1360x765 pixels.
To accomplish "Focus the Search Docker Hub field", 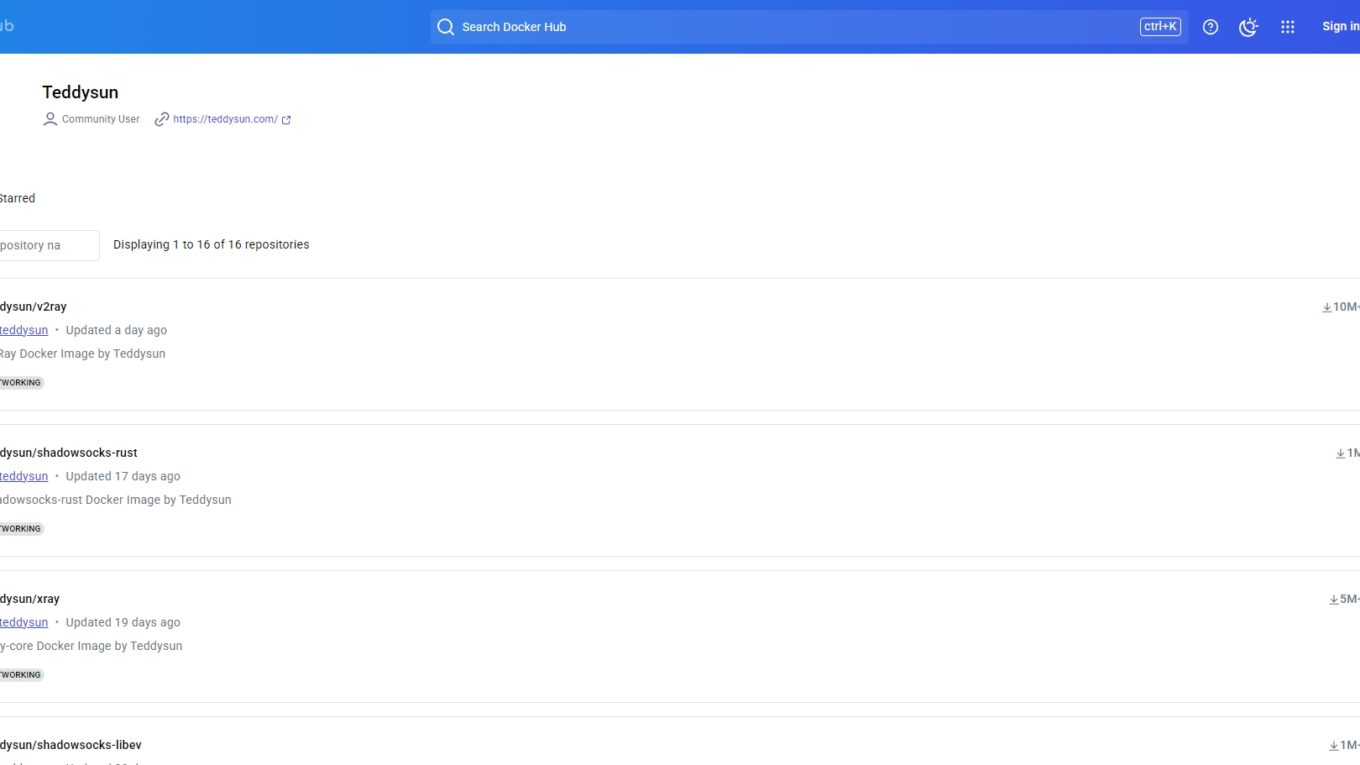I will (809, 27).
